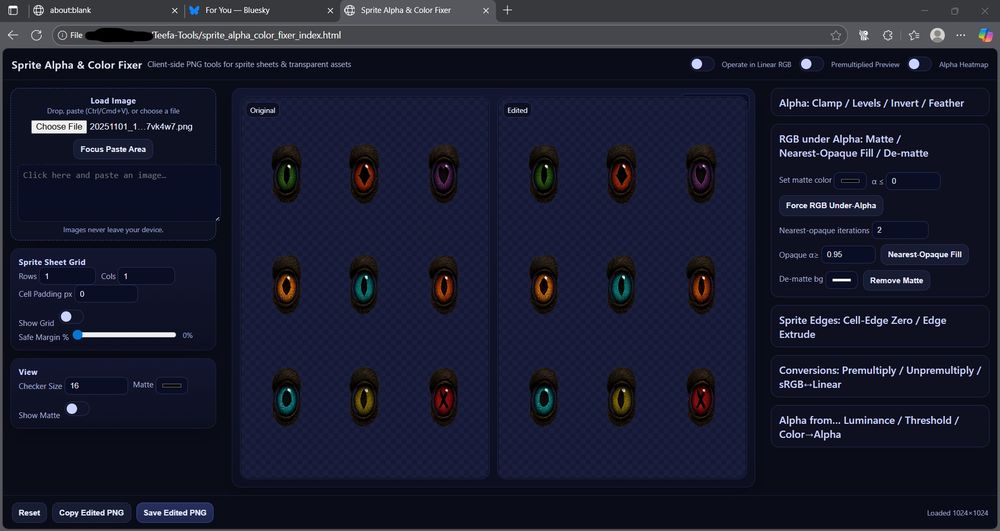Image resolution: width=1000 pixels, height=531 pixels.
Task: Open browser settings ellipsis menu
Action: point(960,36)
